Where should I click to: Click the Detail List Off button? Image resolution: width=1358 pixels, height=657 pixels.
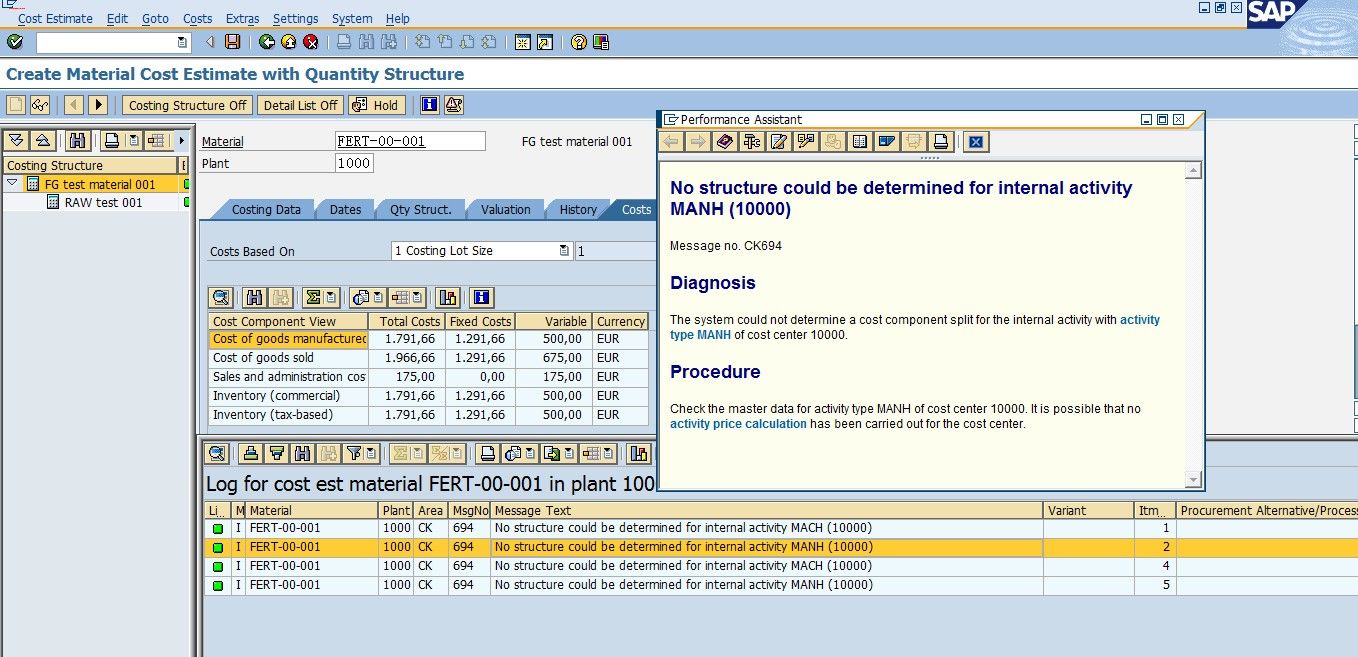point(300,105)
